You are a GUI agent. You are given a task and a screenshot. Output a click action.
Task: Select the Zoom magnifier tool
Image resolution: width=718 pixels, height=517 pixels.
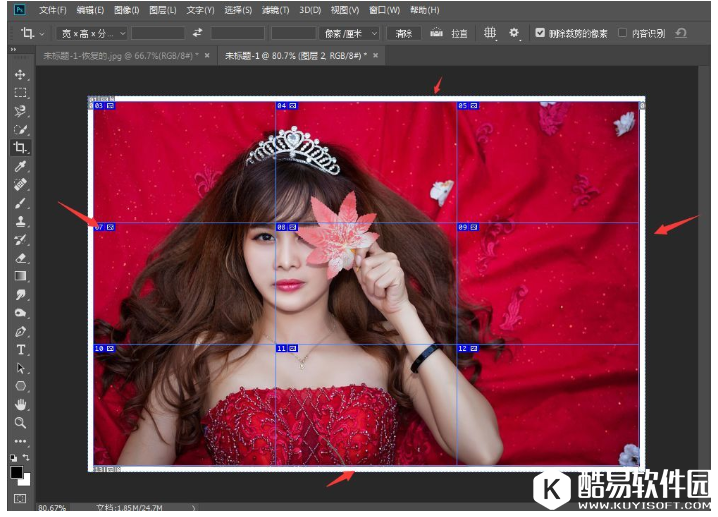[x=20, y=423]
